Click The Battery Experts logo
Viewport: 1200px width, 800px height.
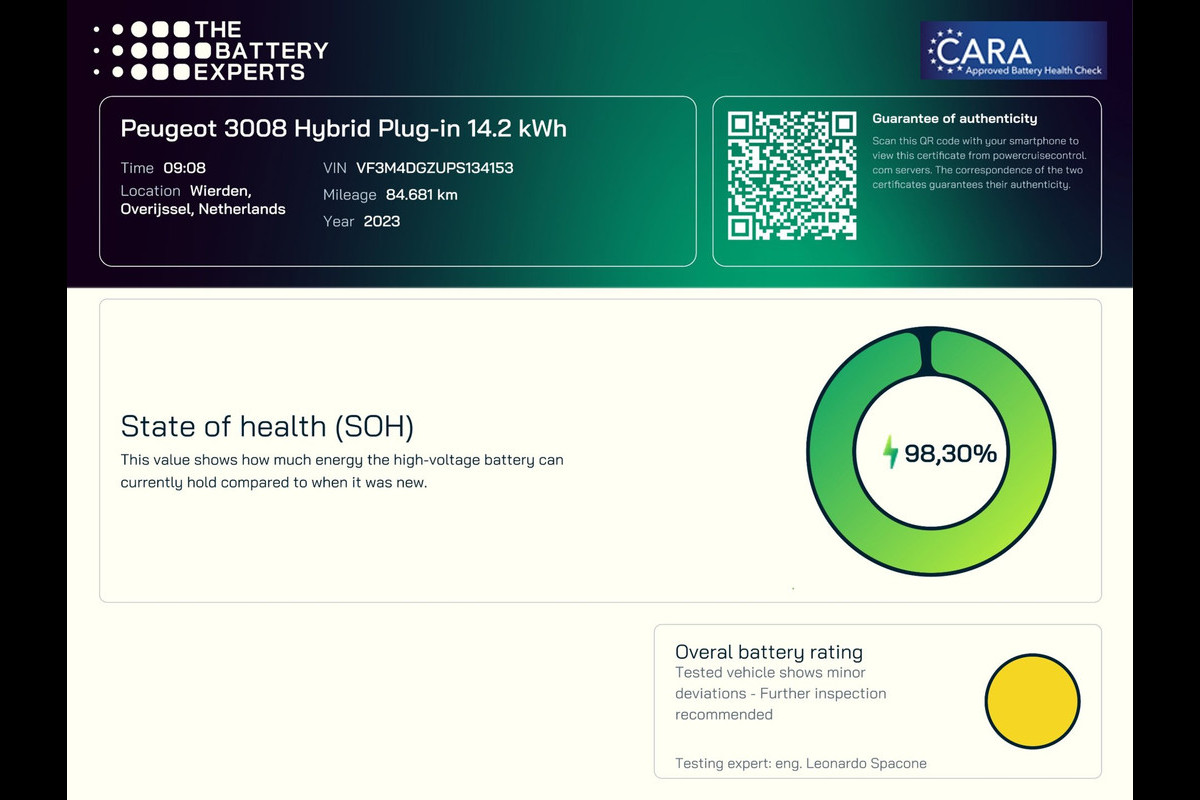(211, 50)
